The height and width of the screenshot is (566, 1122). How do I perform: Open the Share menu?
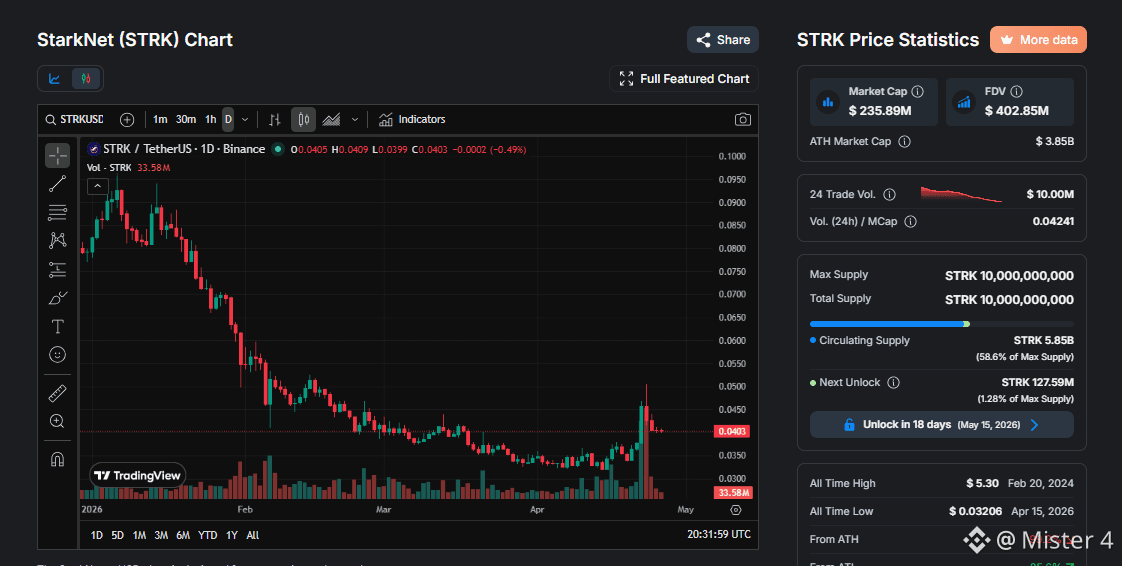coord(723,40)
